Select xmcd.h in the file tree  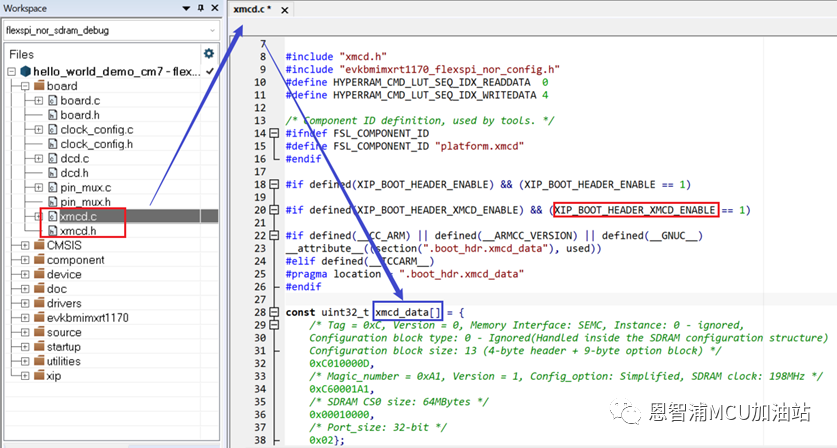tap(78, 231)
